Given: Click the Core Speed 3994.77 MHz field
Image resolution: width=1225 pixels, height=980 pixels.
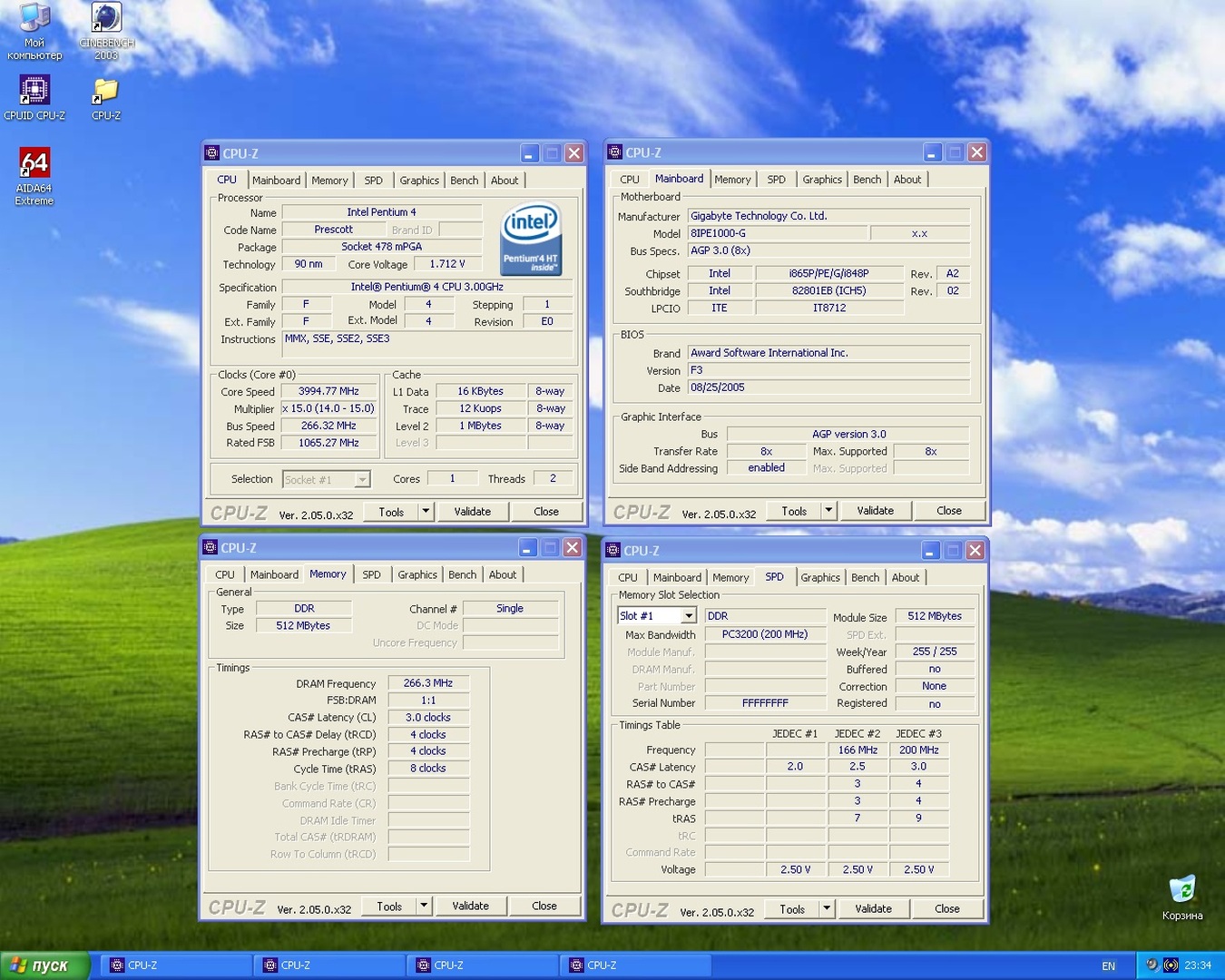Looking at the screenshot, I should click(x=328, y=391).
